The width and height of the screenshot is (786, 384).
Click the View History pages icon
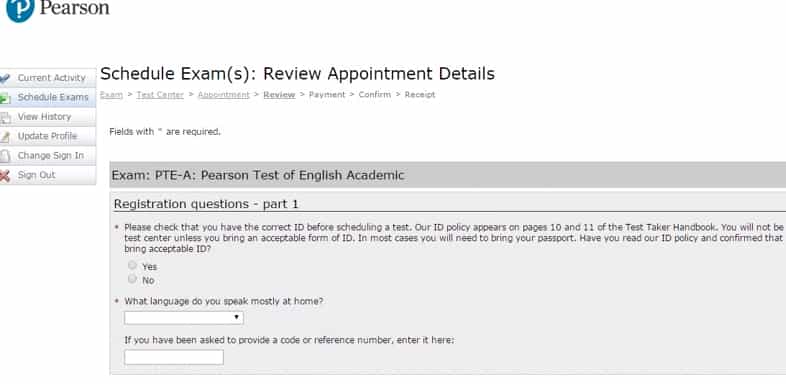5,118
